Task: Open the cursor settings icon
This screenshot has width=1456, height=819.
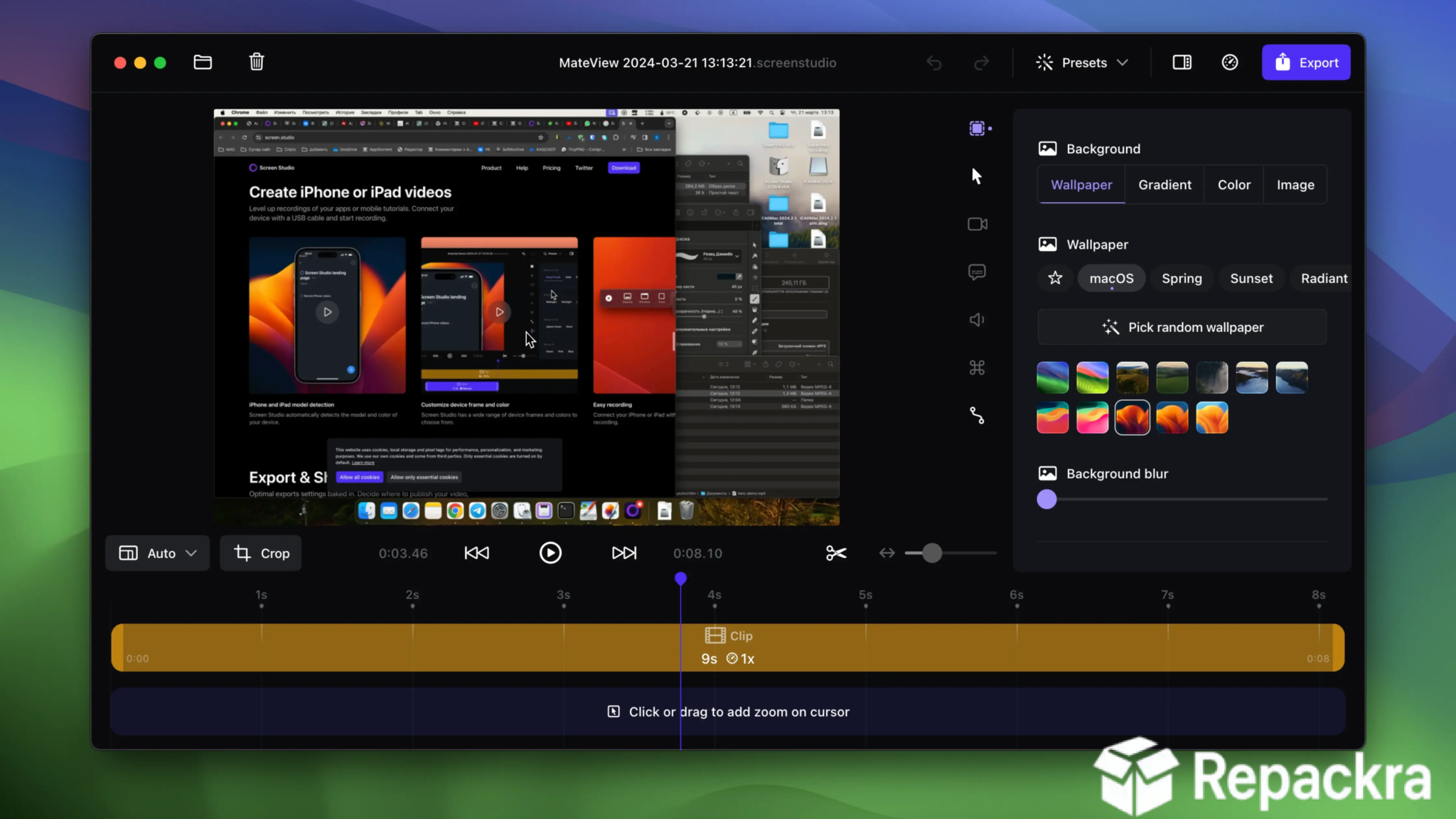Action: click(977, 176)
